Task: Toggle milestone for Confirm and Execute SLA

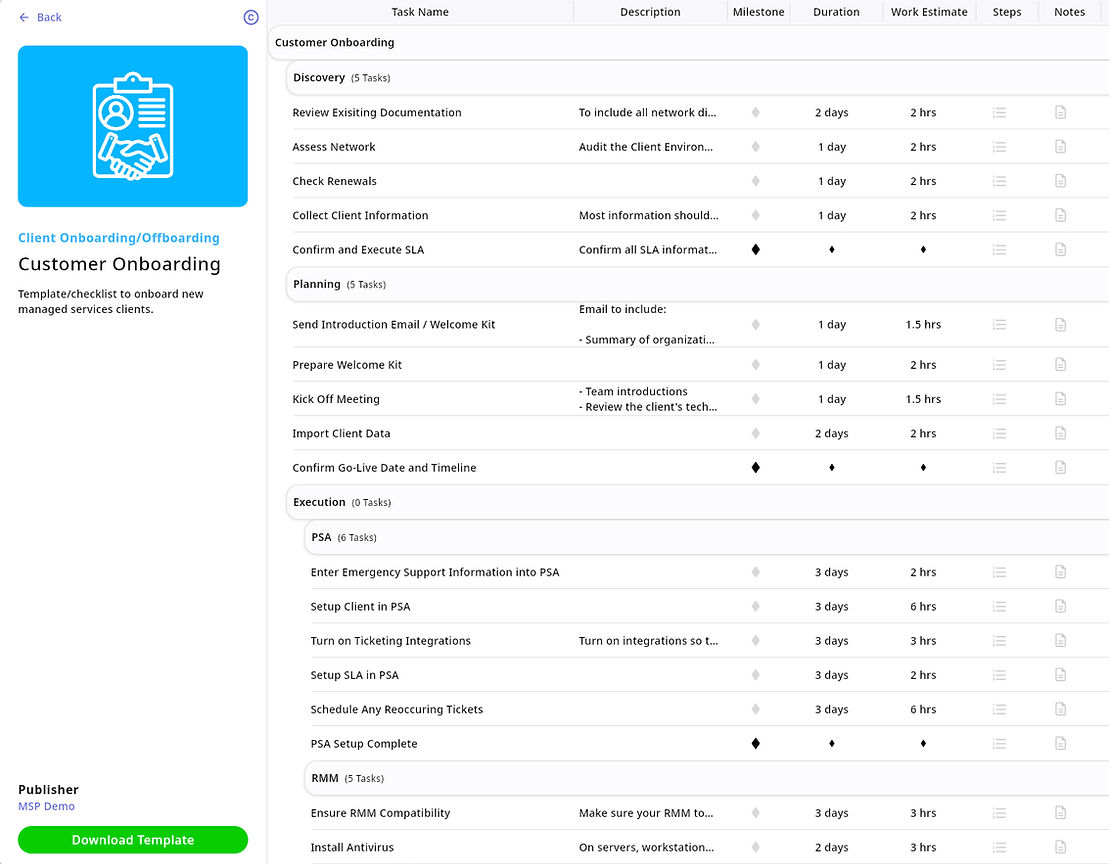Action: tap(755, 249)
